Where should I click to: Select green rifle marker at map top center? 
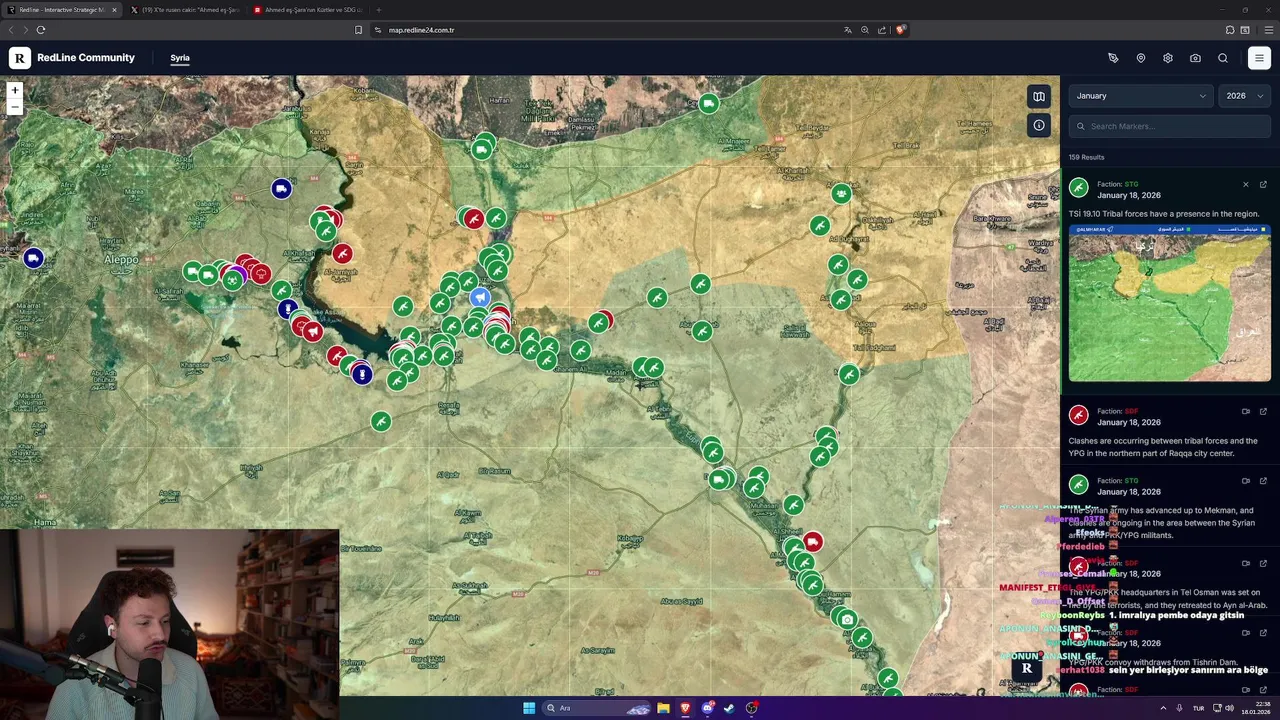click(x=708, y=104)
